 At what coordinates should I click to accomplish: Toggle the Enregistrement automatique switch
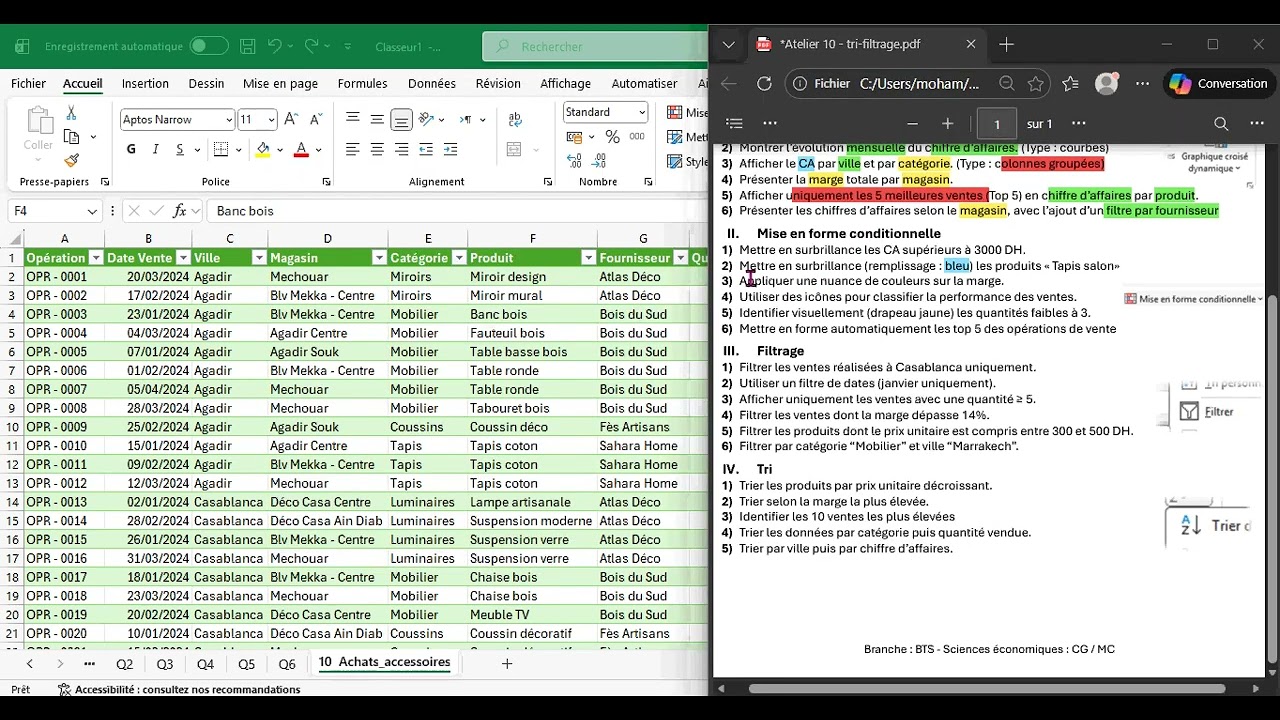click(x=209, y=46)
